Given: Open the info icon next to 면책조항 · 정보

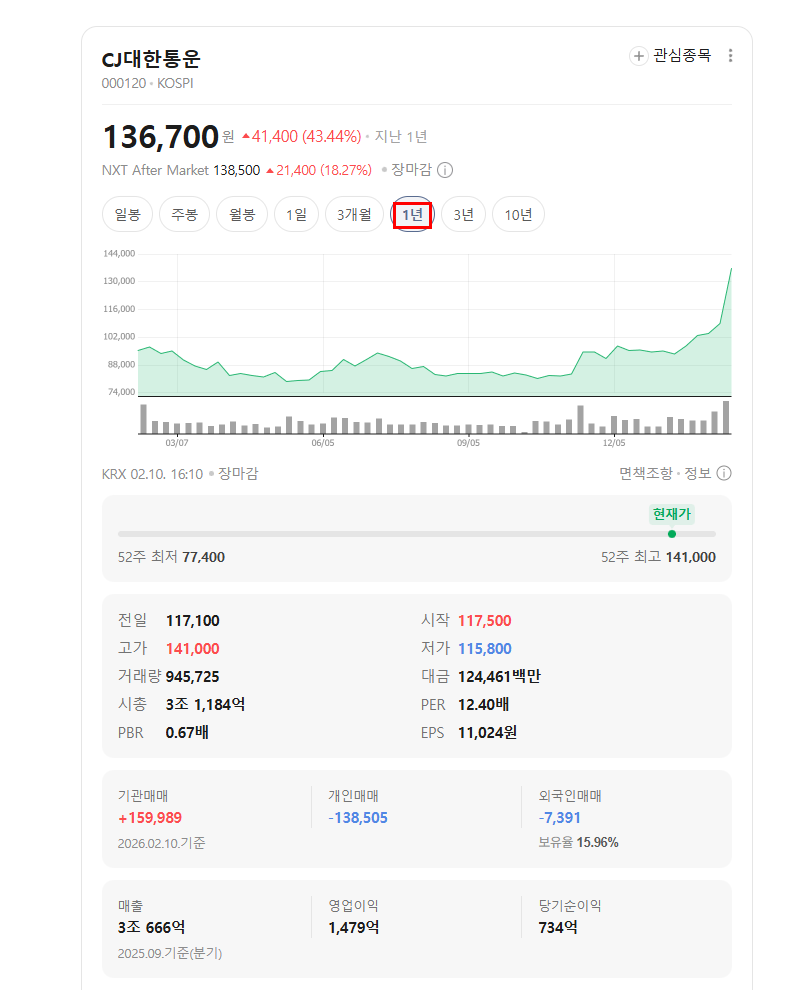Looking at the screenshot, I should [724, 473].
